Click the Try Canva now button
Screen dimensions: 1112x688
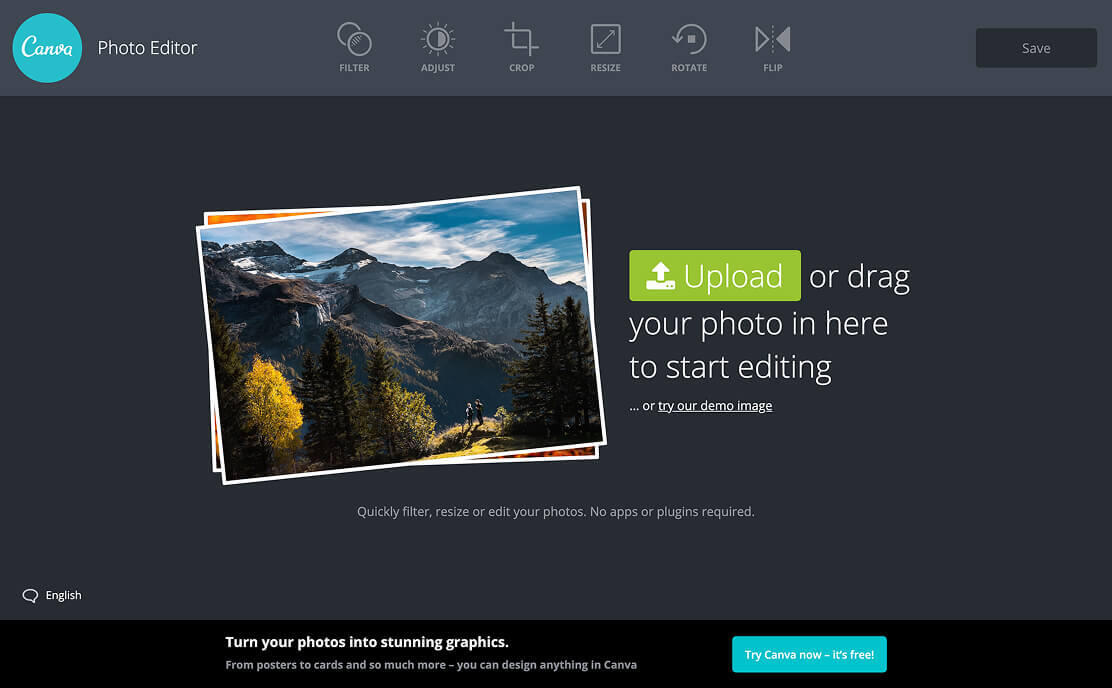809,654
